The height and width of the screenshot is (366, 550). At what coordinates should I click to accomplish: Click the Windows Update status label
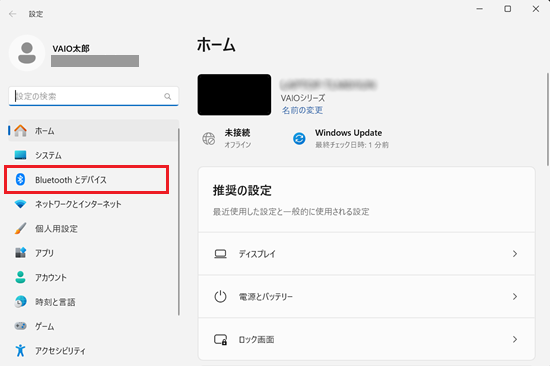[348, 133]
